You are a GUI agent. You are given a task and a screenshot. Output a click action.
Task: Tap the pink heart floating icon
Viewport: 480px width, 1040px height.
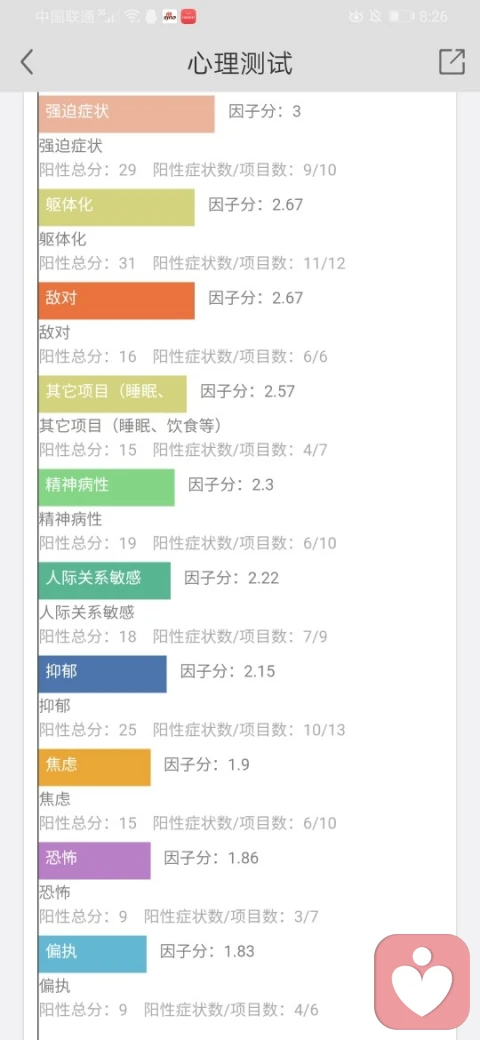click(422, 981)
